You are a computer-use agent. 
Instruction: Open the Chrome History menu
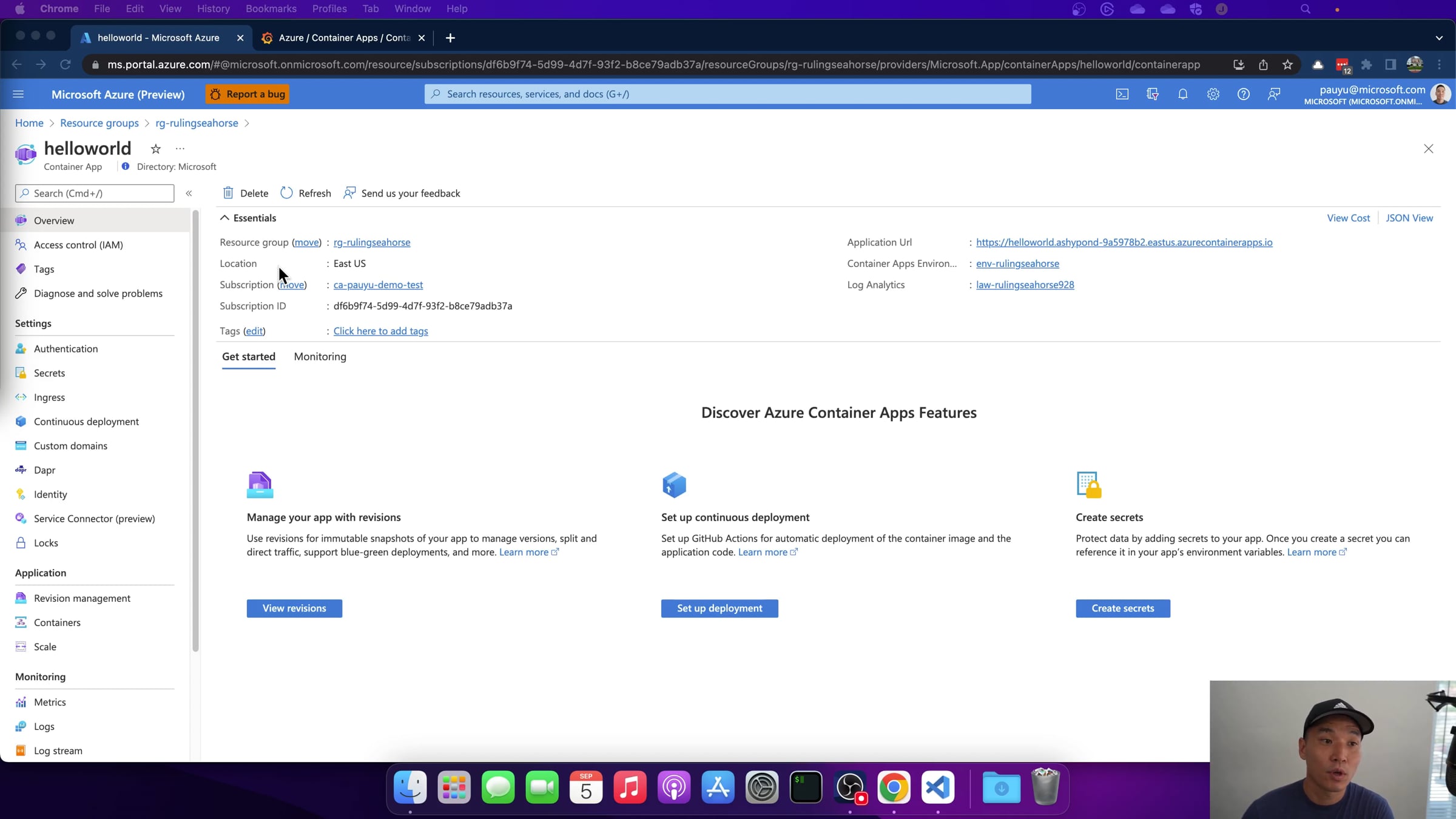click(214, 8)
